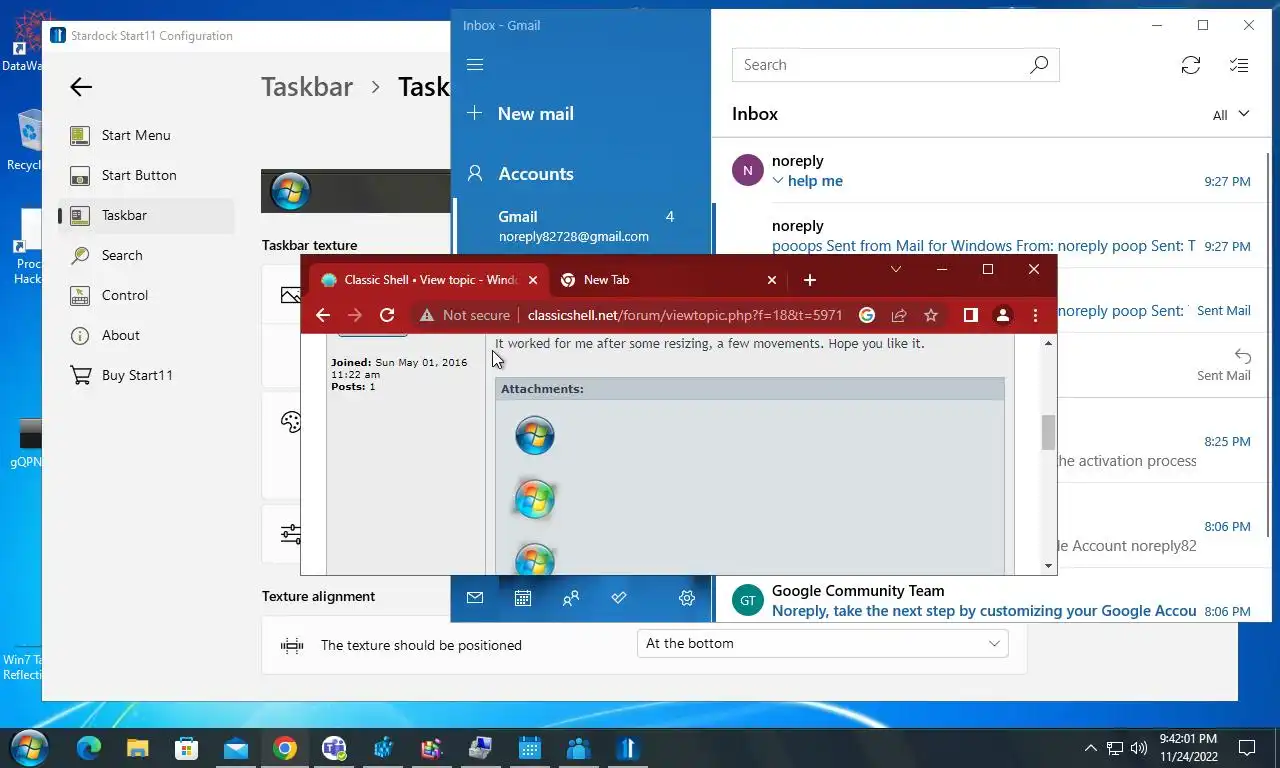Select the Classic Shell View topic Chrome tab
Screen dimensions: 1280x768
pyautogui.click(x=430, y=280)
